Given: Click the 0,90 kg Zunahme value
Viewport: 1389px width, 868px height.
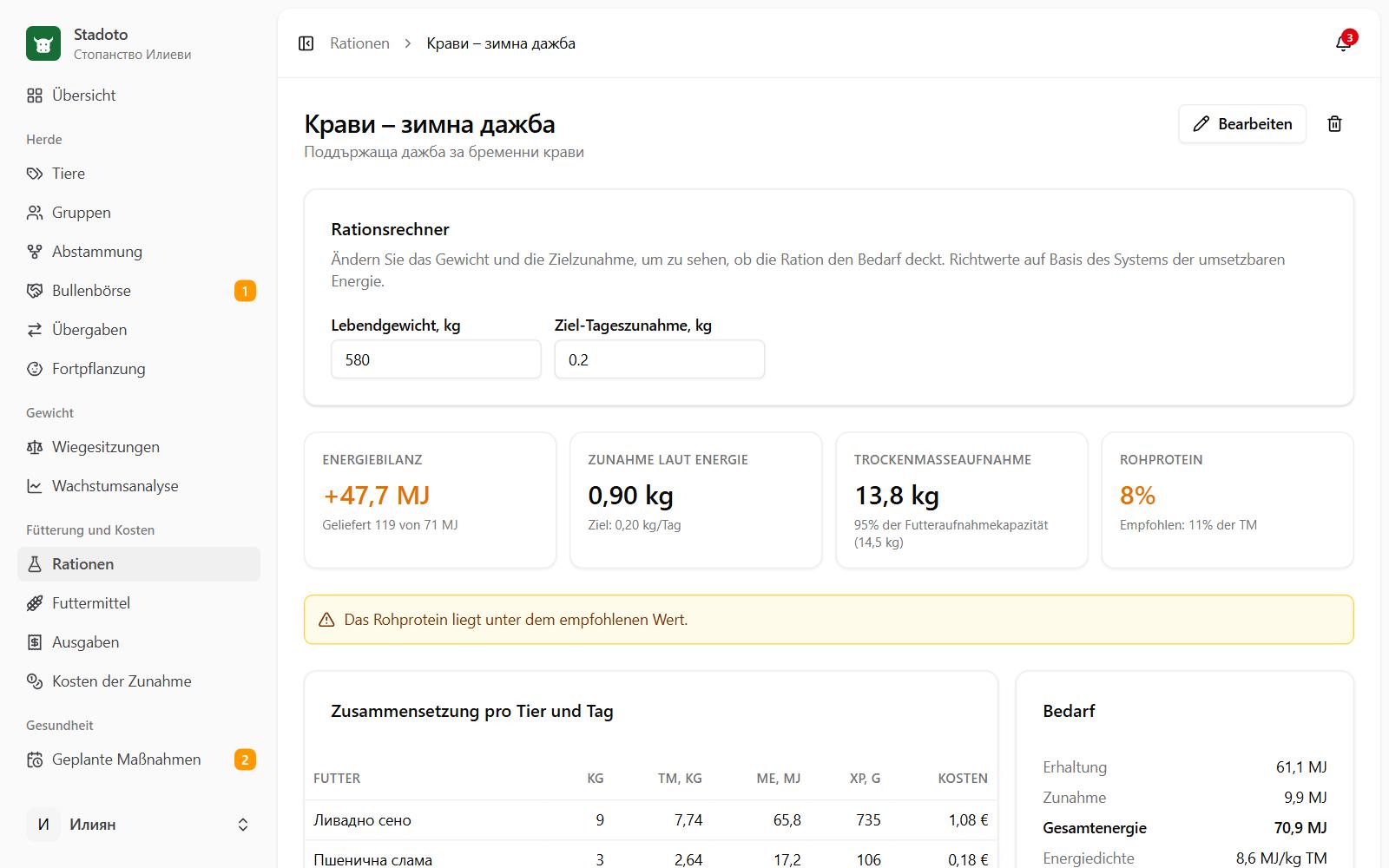Looking at the screenshot, I should click(x=630, y=496).
